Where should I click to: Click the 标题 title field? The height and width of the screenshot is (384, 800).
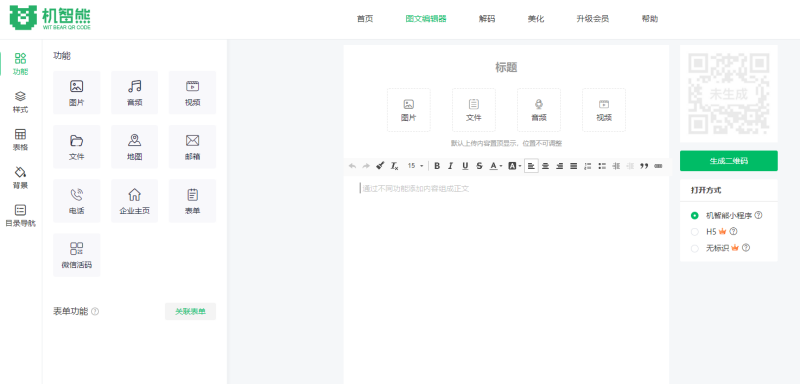pos(506,67)
